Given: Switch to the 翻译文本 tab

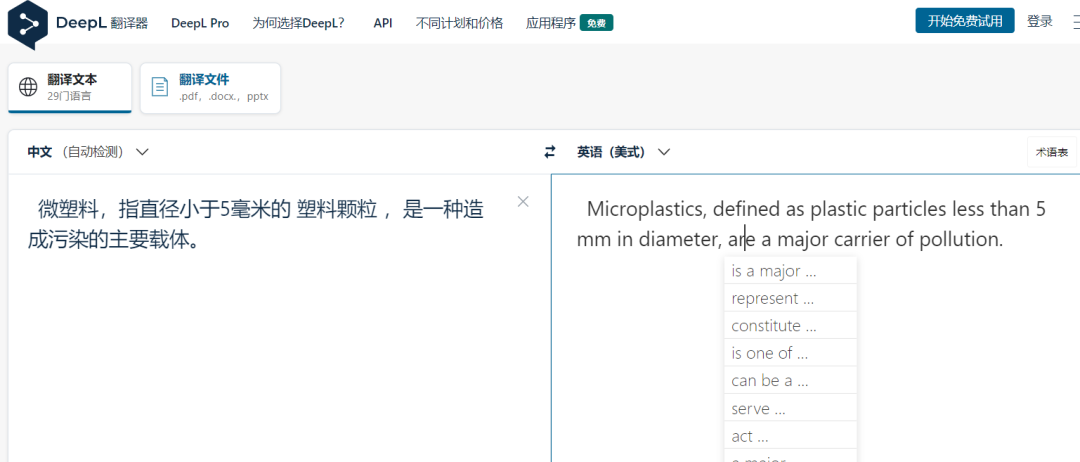Looking at the screenshot, I should 70,87.
